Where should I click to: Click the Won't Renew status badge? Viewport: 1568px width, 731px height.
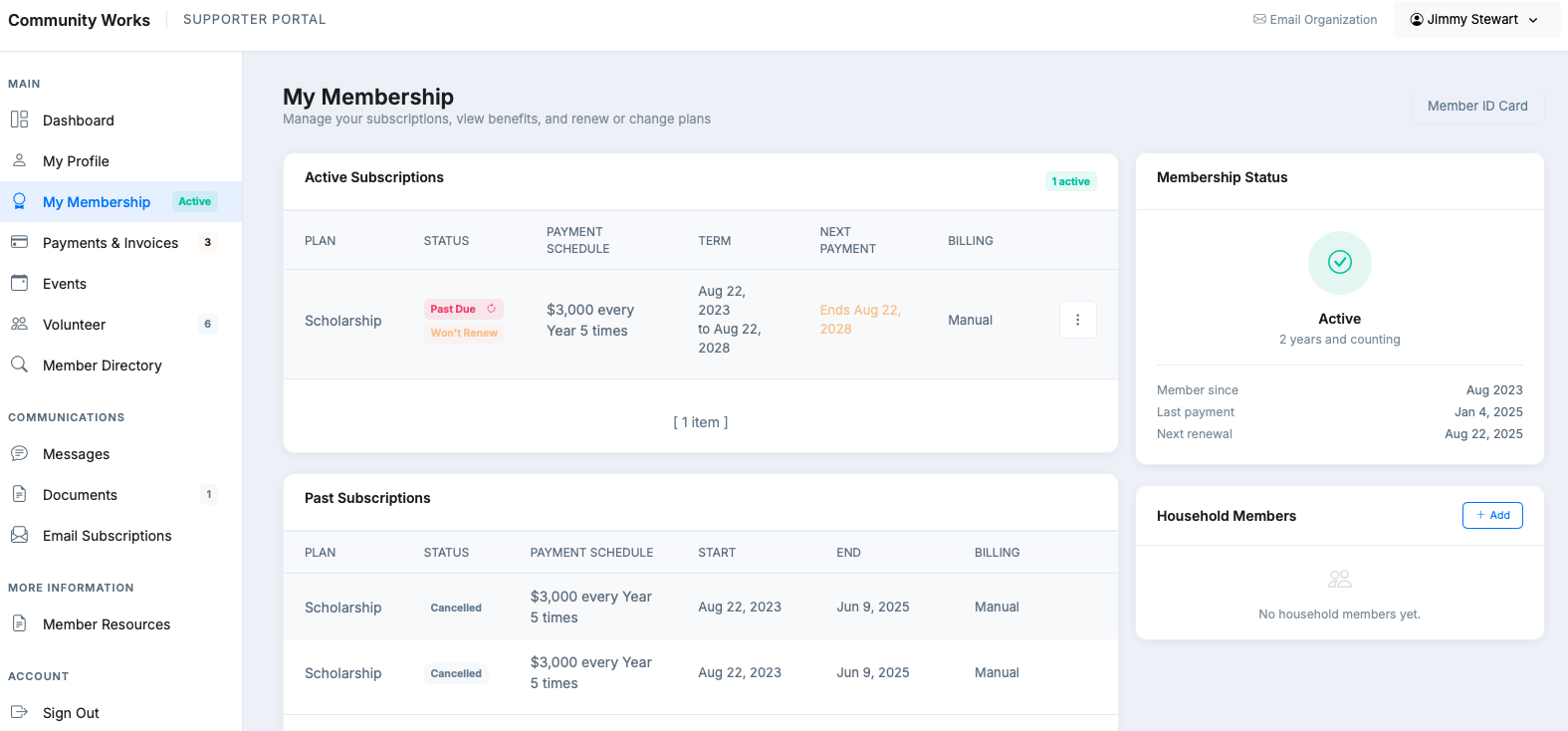click(x=464, y=333)
